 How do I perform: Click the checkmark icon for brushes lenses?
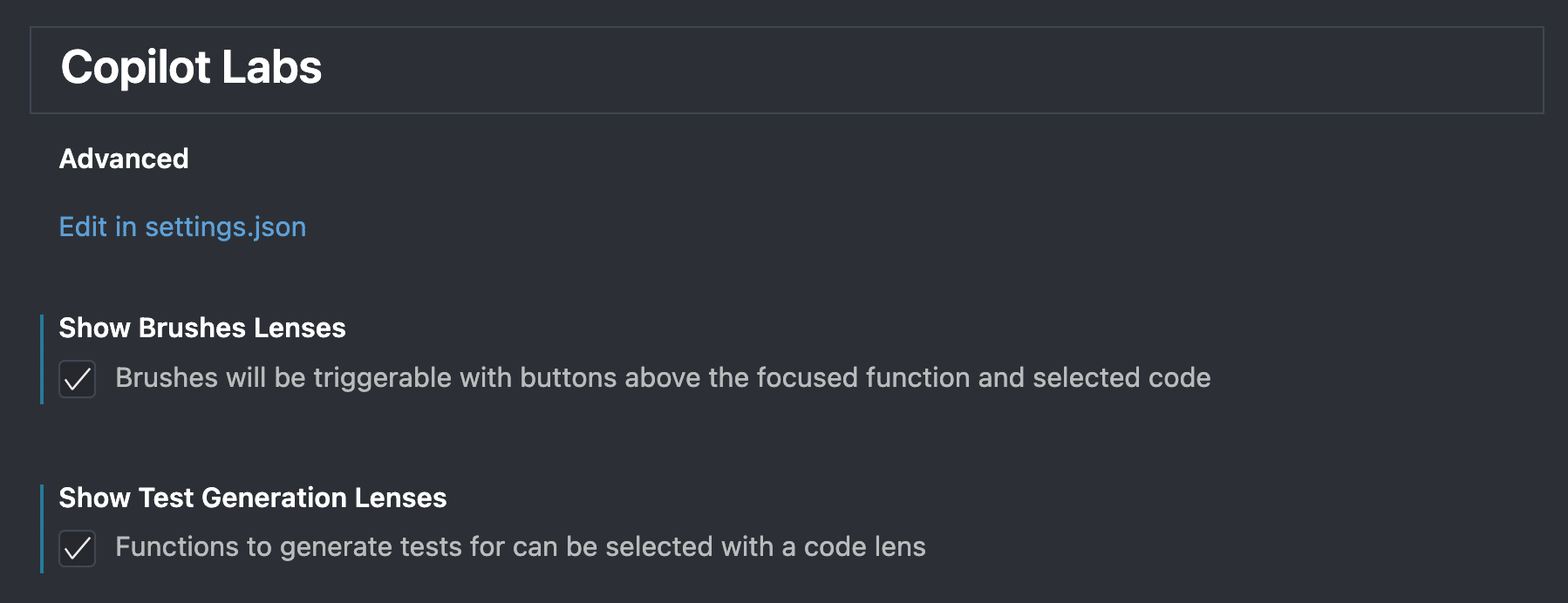77,379
